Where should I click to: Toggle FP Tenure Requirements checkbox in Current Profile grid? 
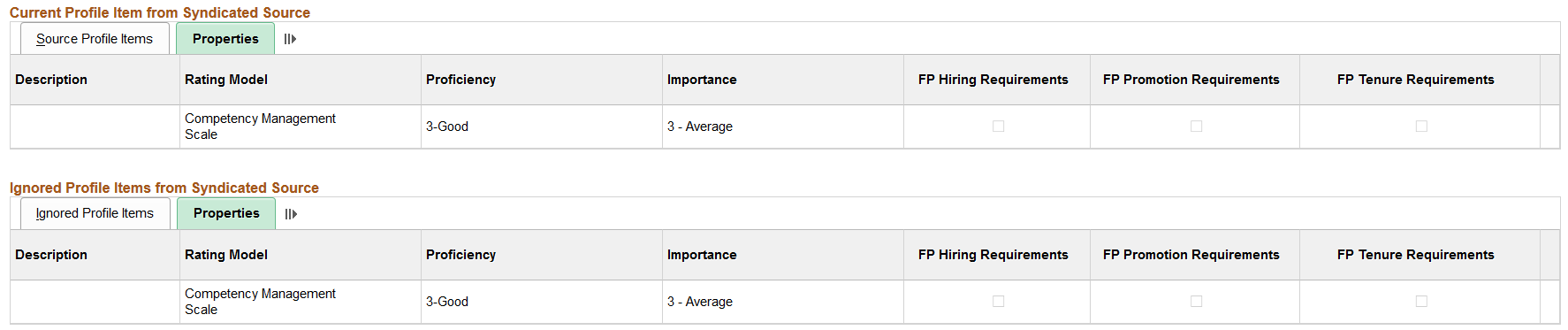pos(1421,127)
